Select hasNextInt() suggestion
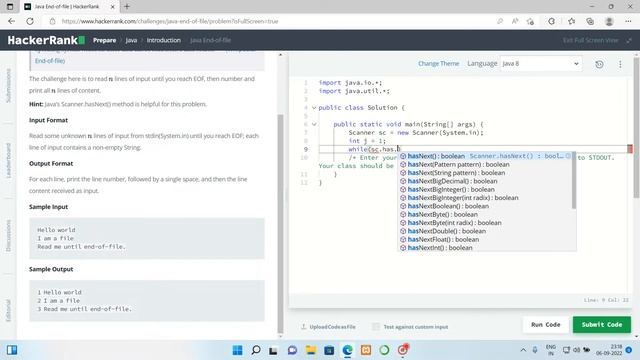 pyautogui.click(x=485, y=248)
